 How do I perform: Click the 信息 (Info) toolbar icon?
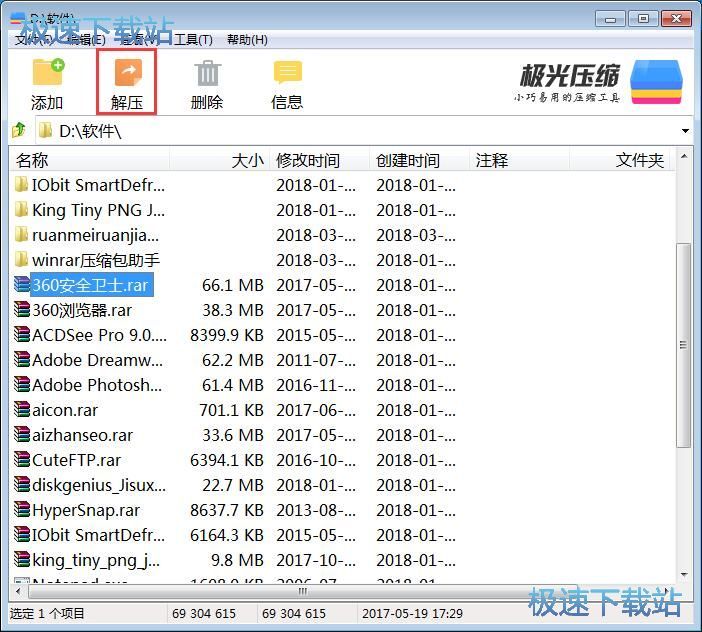pos(287,73)
